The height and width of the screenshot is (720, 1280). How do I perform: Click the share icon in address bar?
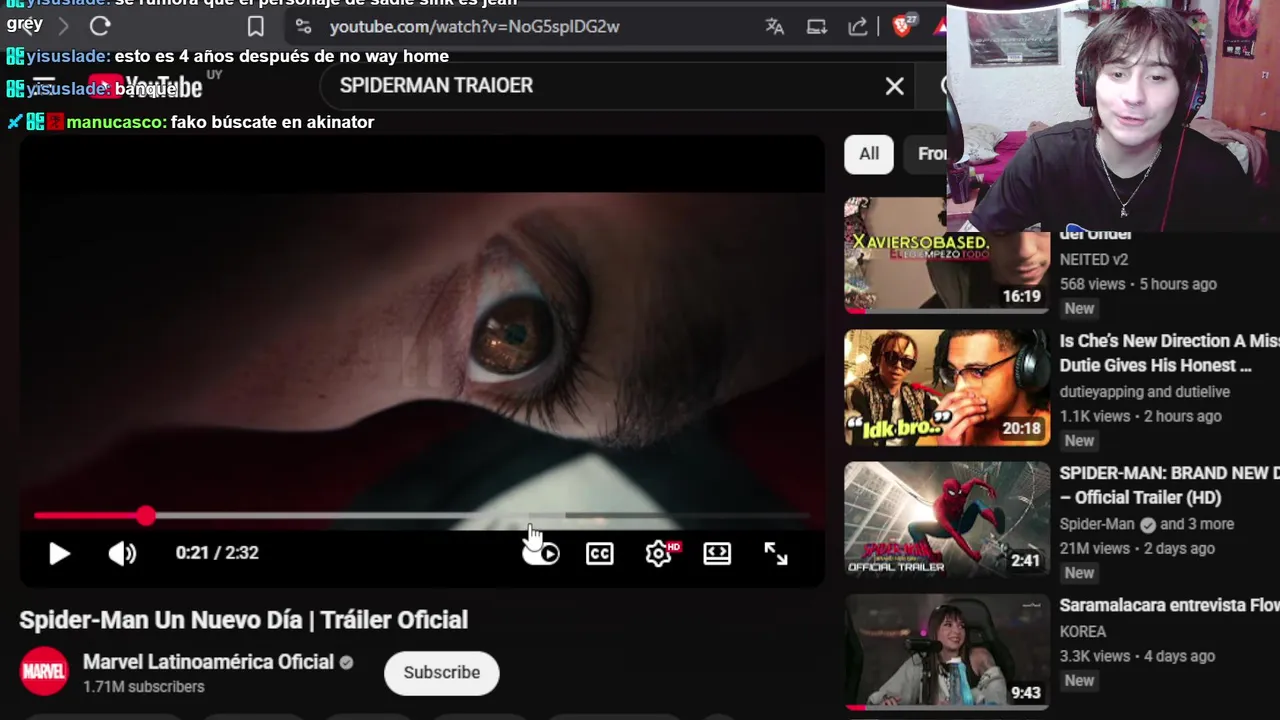[x=858, y=27]
